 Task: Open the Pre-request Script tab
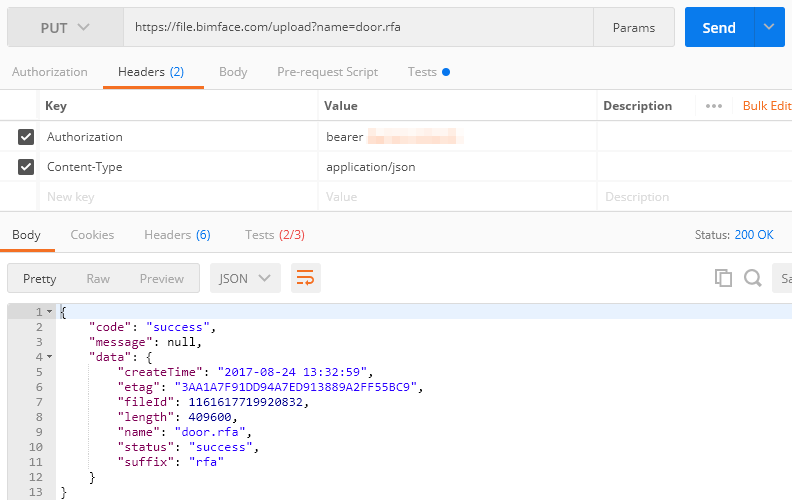[x=327, y=72]
